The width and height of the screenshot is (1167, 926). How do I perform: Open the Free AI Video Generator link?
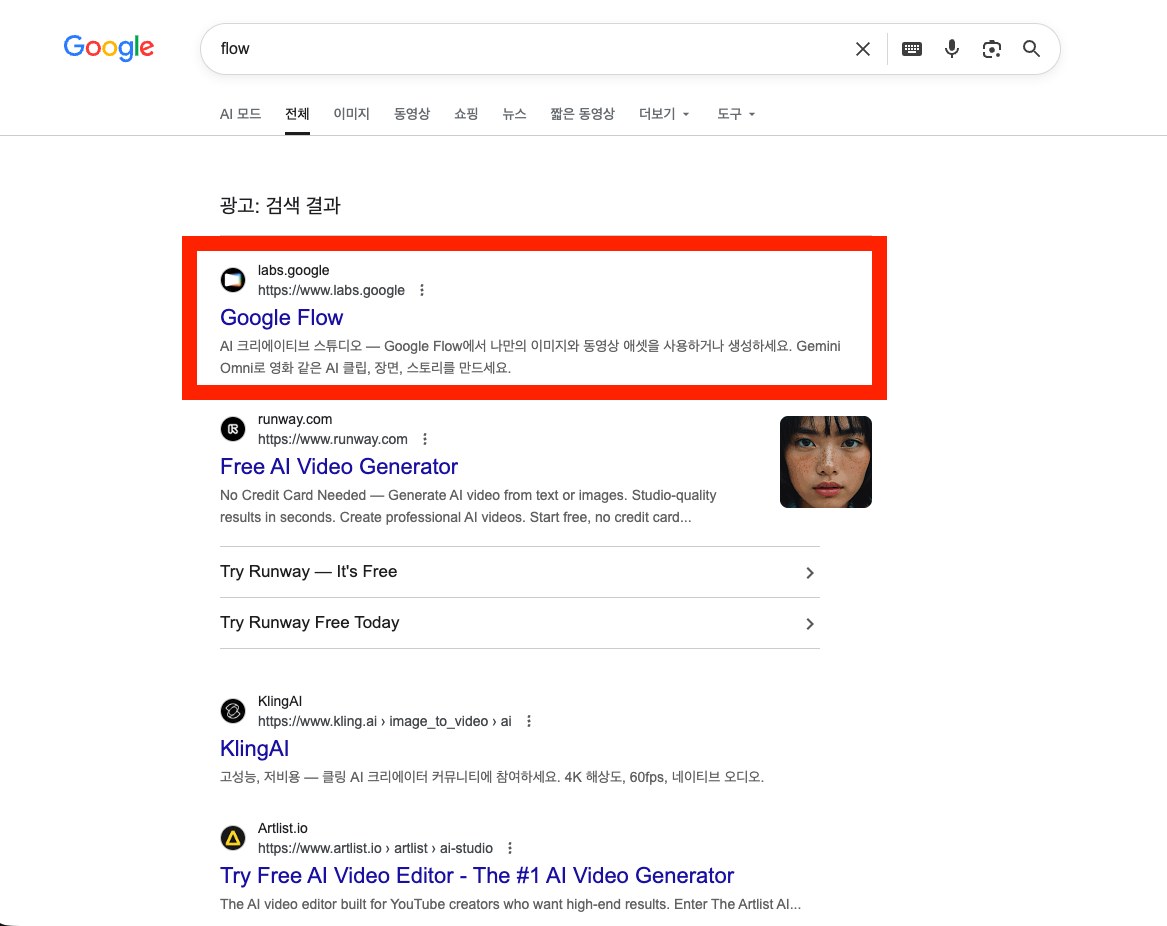click(x=339, y=467)
